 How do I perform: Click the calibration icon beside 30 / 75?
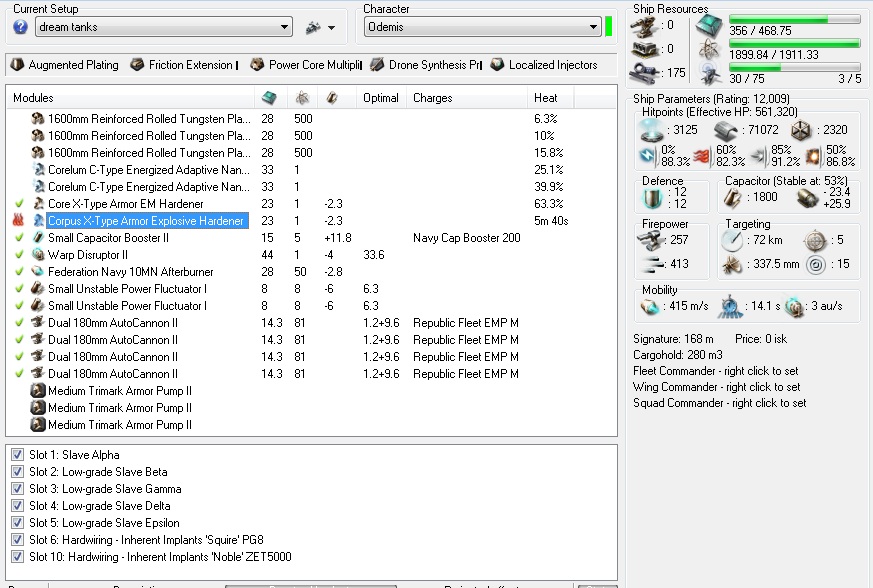click(x=710, y=74)
